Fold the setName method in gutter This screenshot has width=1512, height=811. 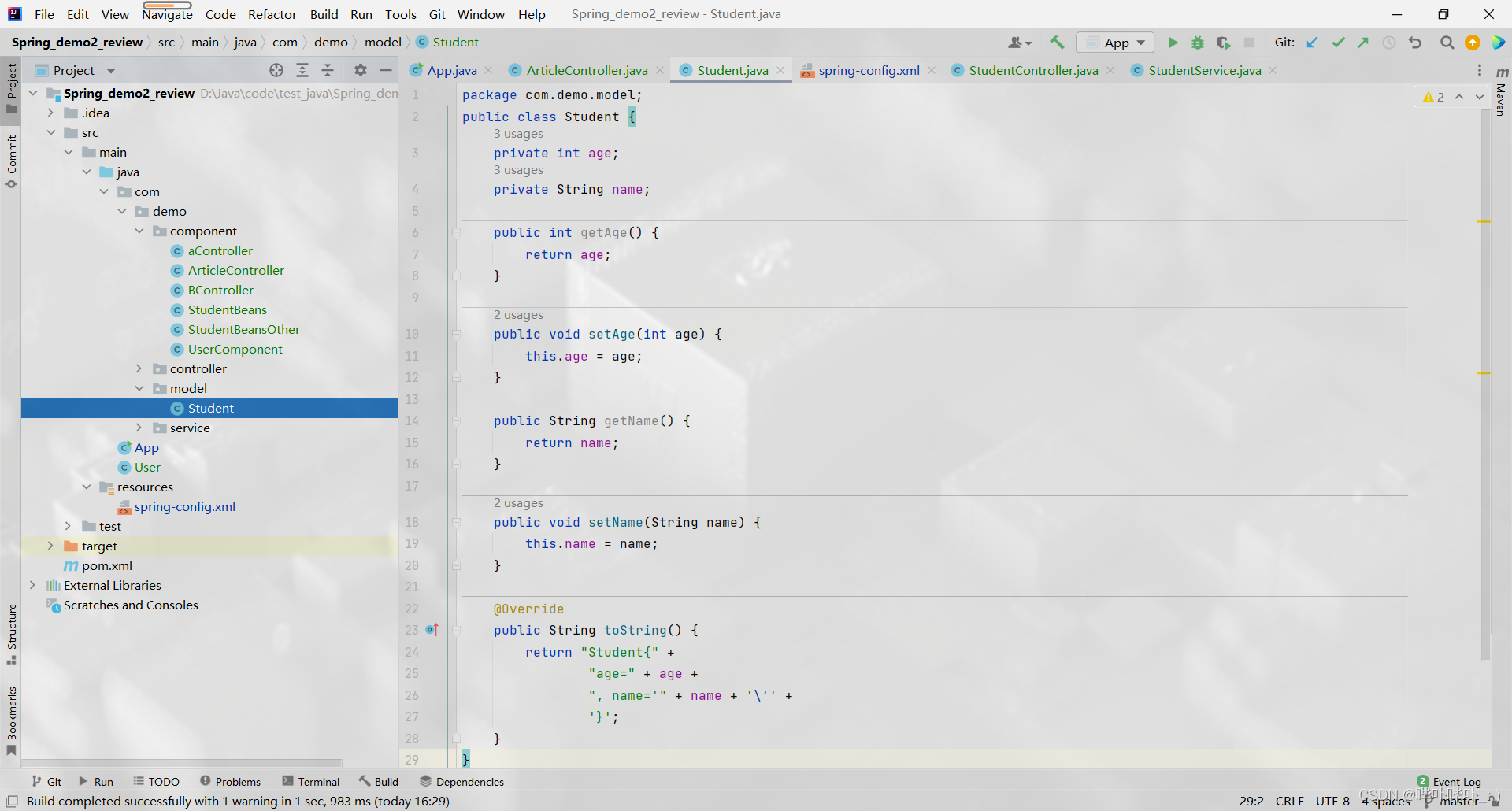456,522
